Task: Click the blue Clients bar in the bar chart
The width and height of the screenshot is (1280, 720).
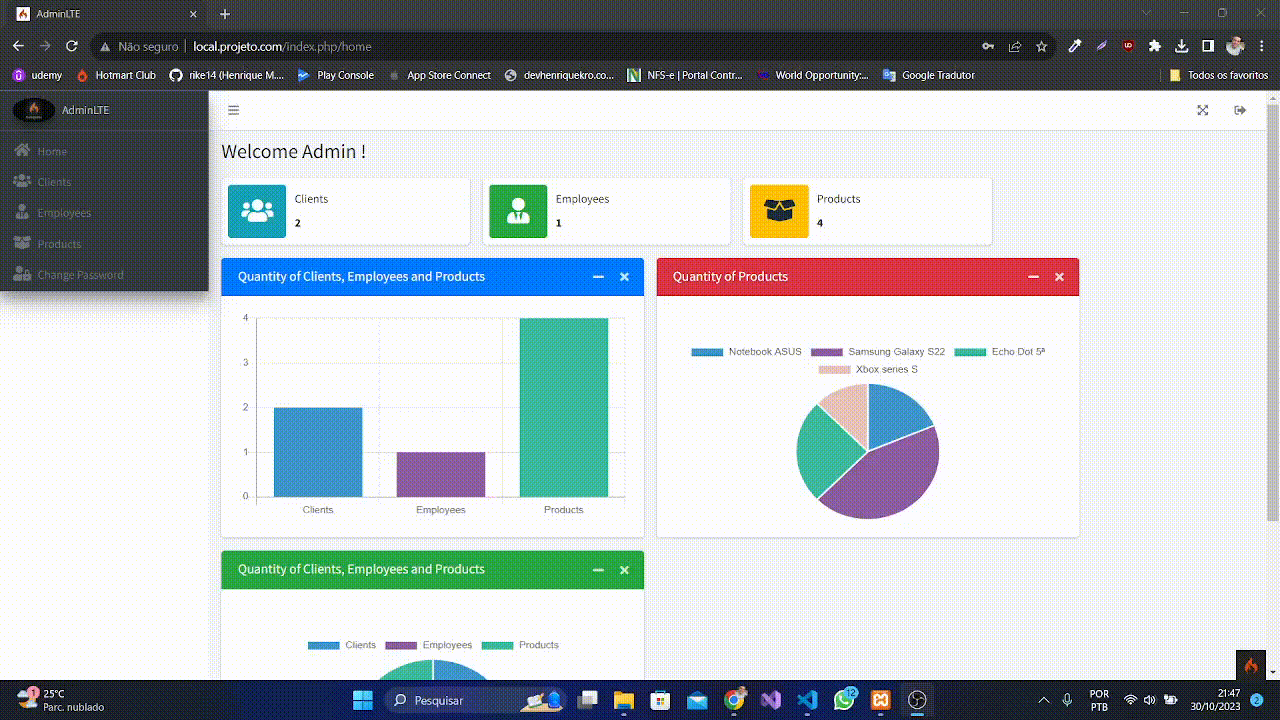Action: (x=318, y=452)
